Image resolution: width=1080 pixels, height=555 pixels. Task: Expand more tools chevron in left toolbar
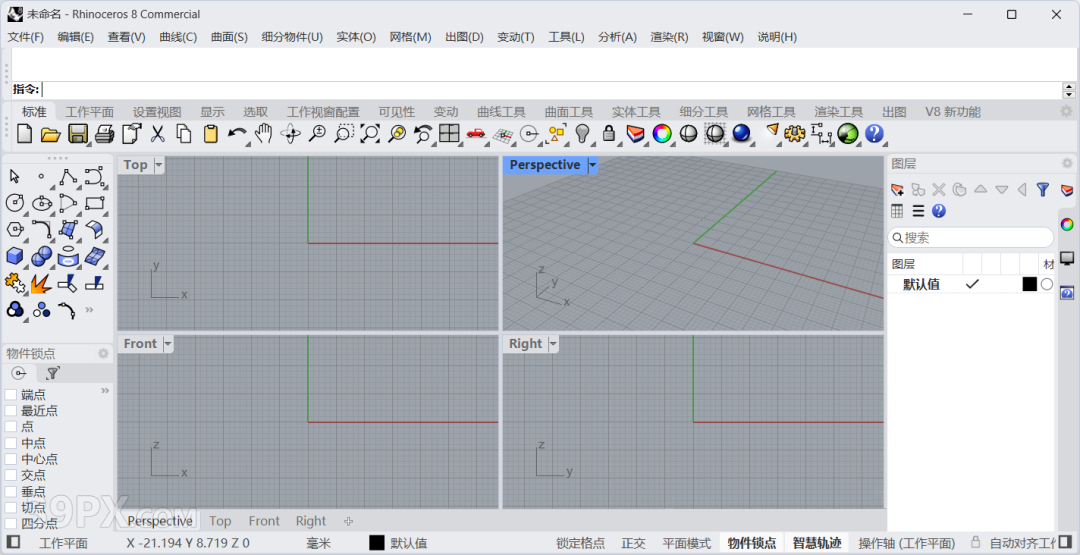coord(89,310)
